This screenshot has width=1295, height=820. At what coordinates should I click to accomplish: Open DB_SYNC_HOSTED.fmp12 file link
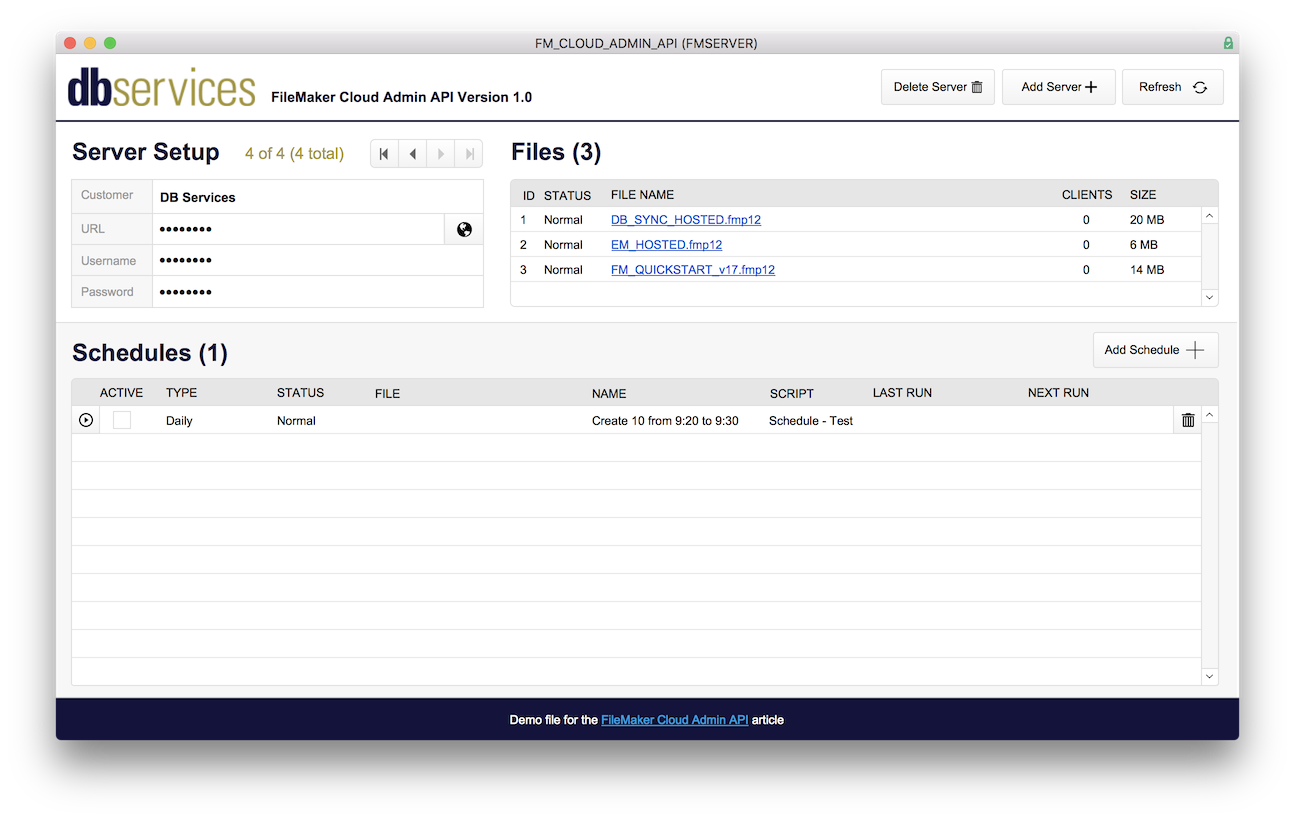(686, 219)
